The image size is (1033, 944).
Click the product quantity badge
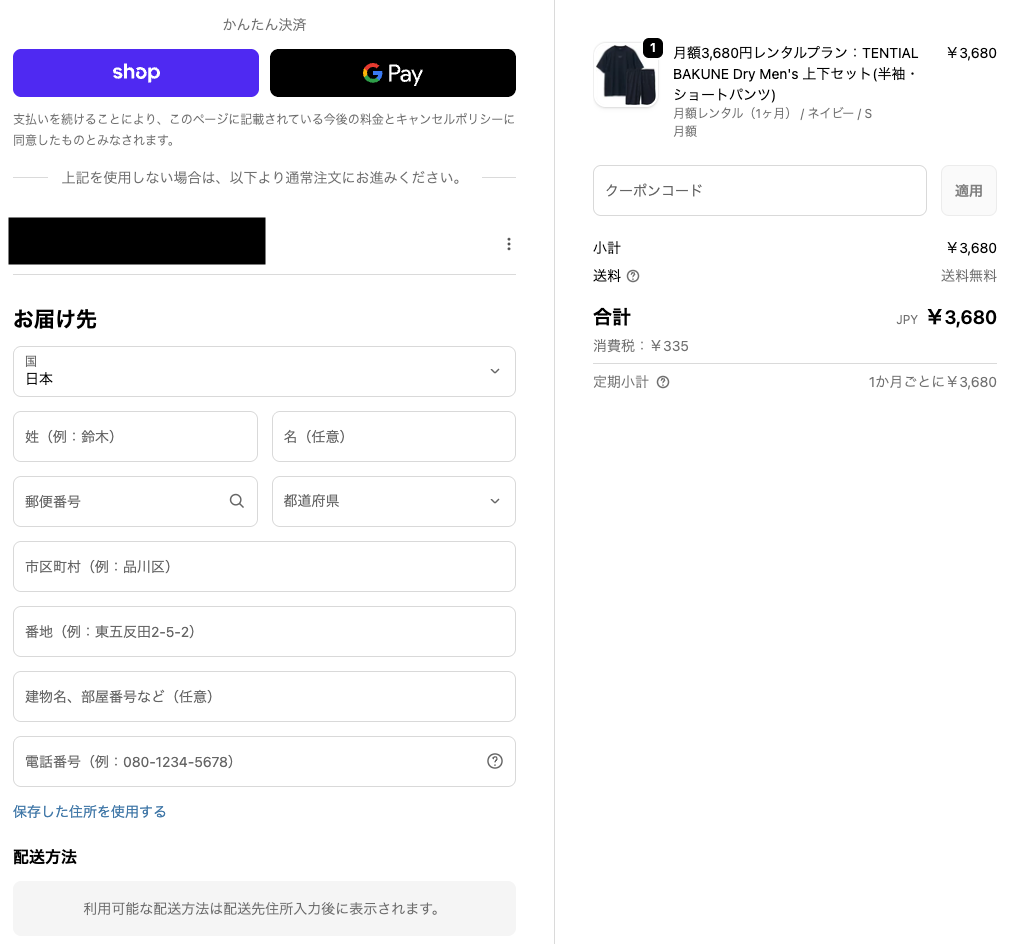[x=652, y=48]
